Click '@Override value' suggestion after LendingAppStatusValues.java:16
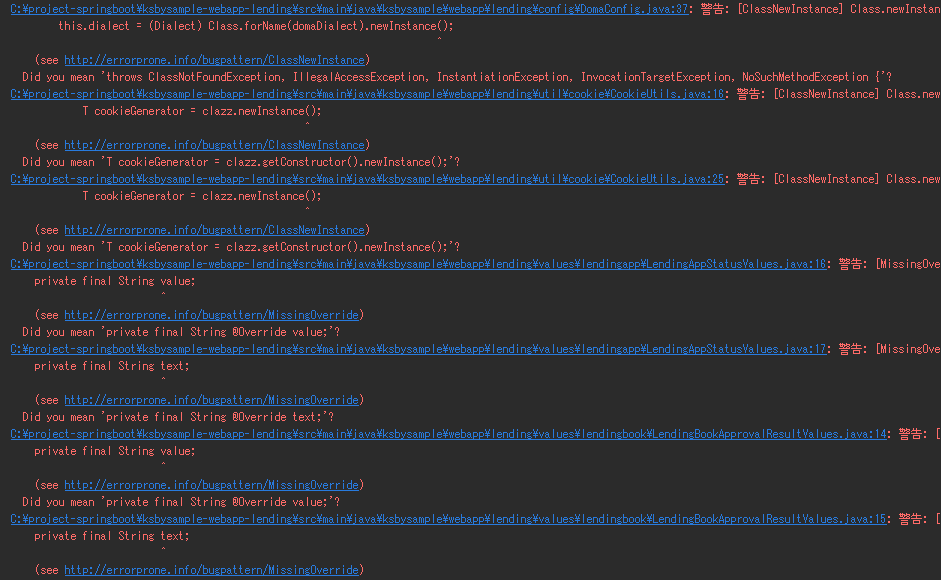 [x=181, y=332]
